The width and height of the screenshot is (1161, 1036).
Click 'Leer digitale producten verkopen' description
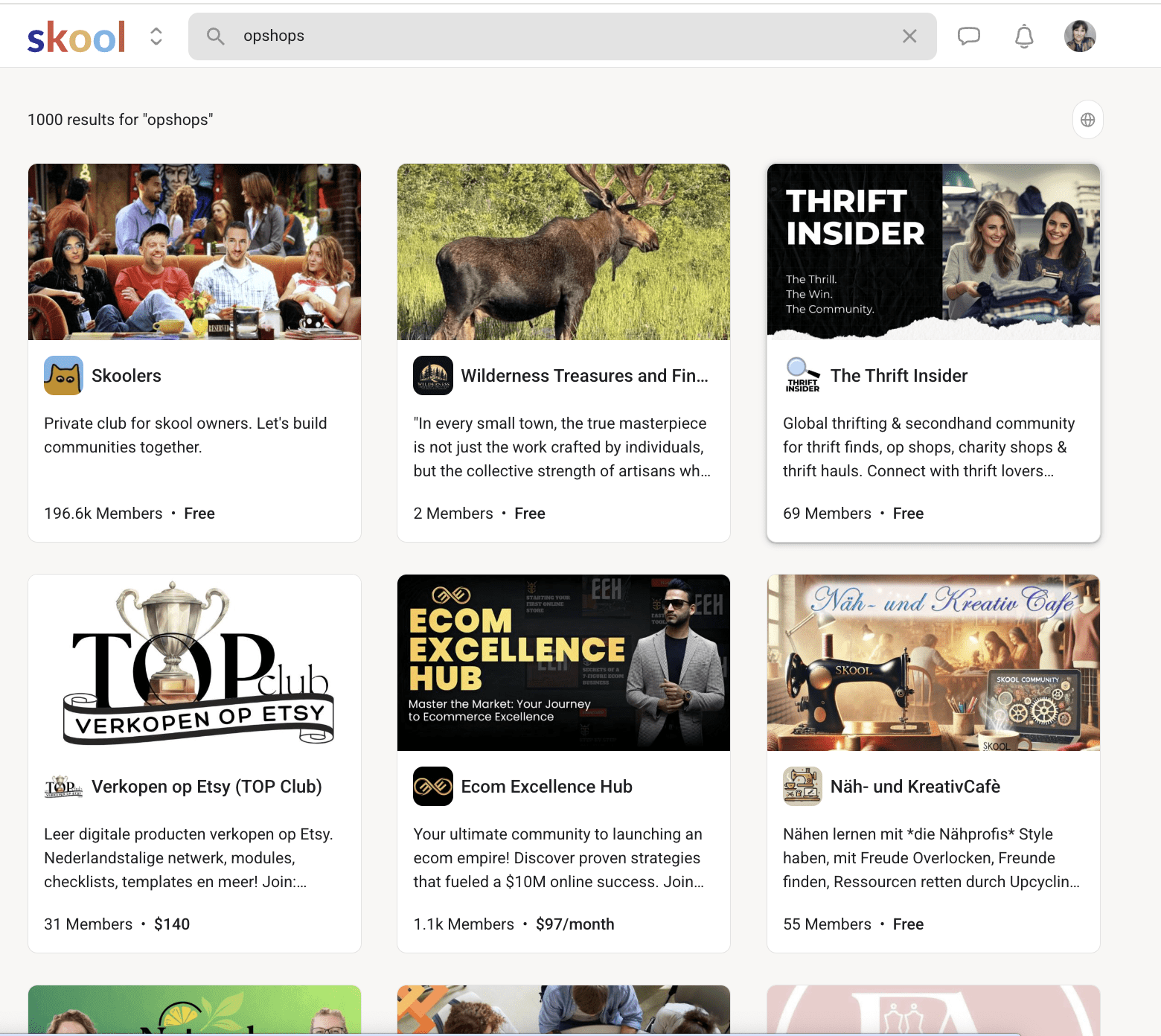click(x=188, y=858)
